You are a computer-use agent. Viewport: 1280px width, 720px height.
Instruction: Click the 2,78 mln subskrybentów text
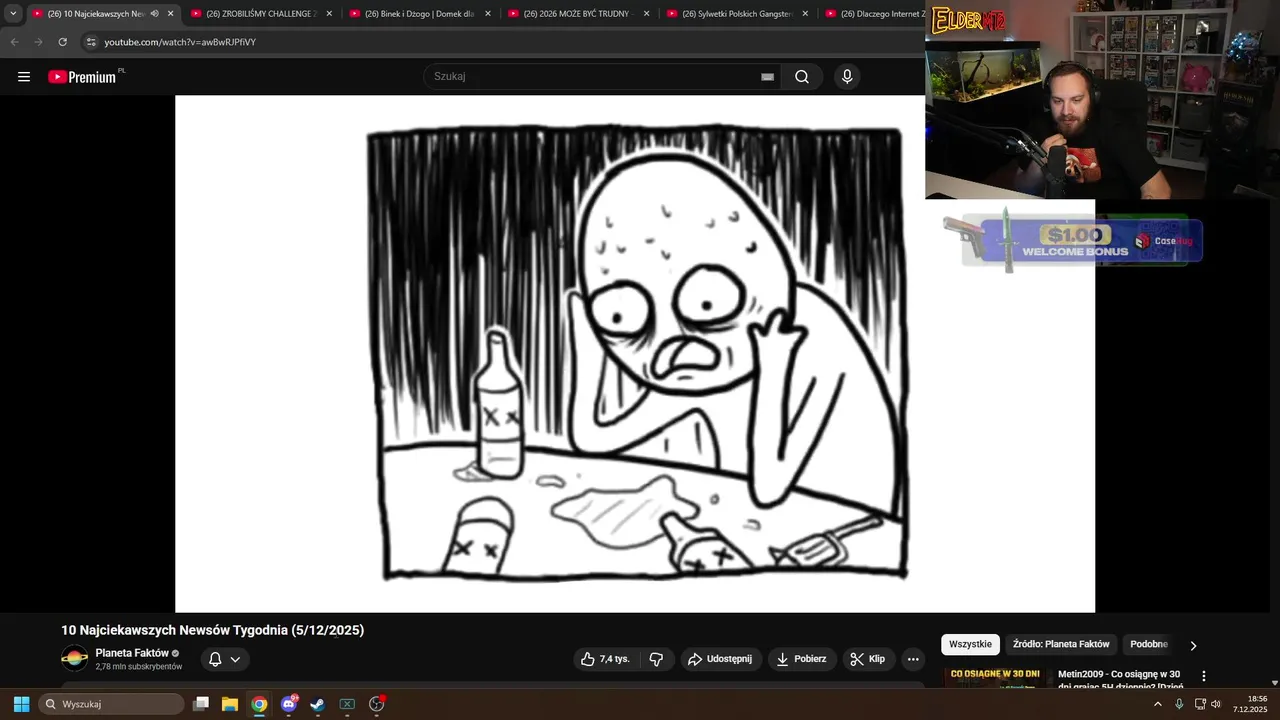(x=139, y=667)
